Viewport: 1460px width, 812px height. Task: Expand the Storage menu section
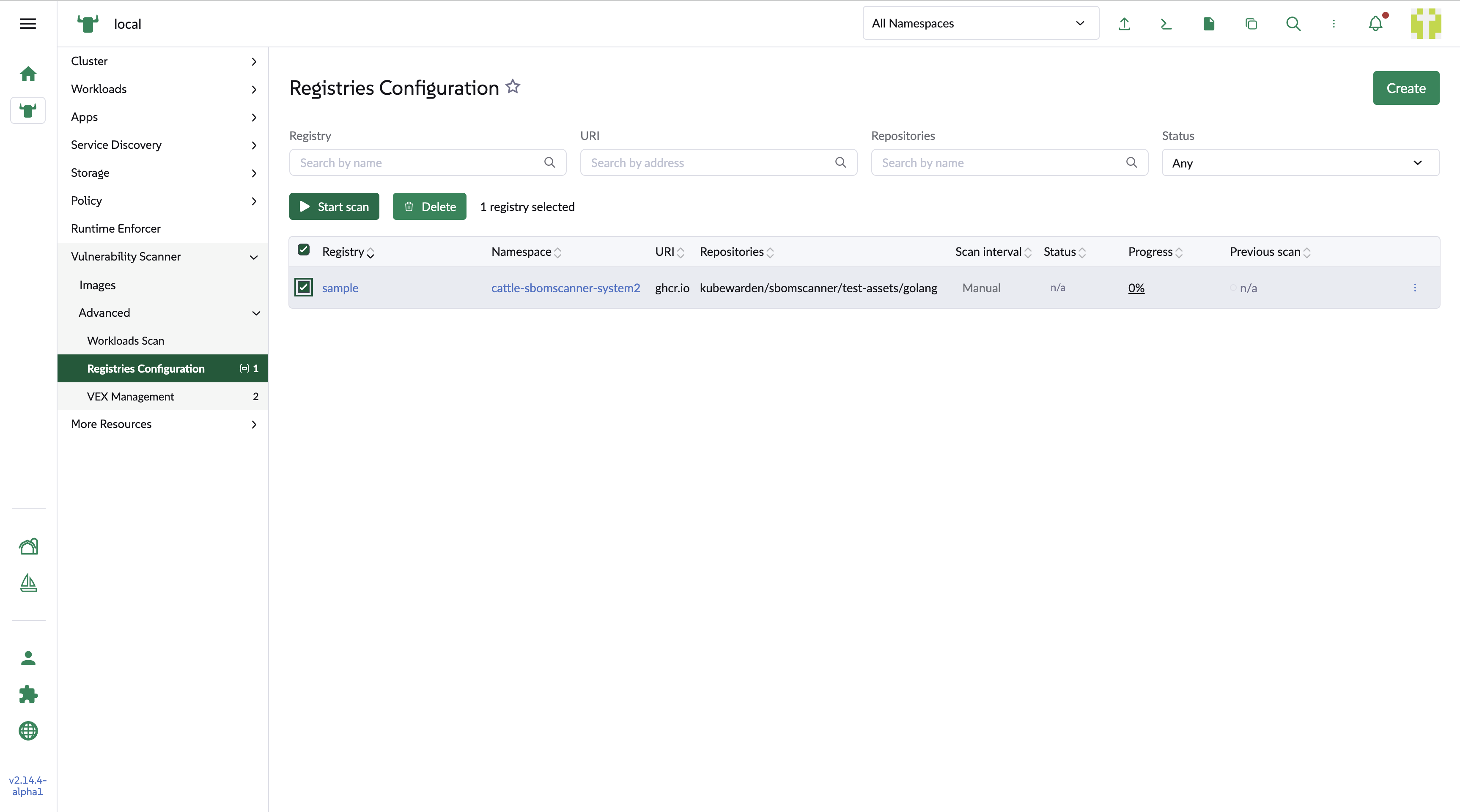pyautogui.click(x=163, y=173)
